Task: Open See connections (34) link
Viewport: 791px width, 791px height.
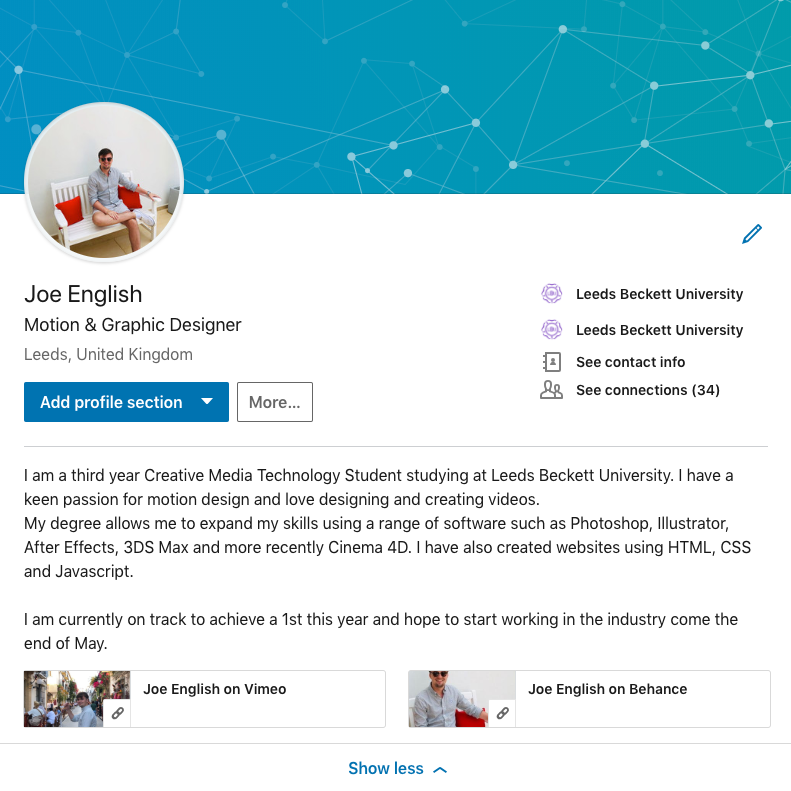Action: (x=648, y=390)
